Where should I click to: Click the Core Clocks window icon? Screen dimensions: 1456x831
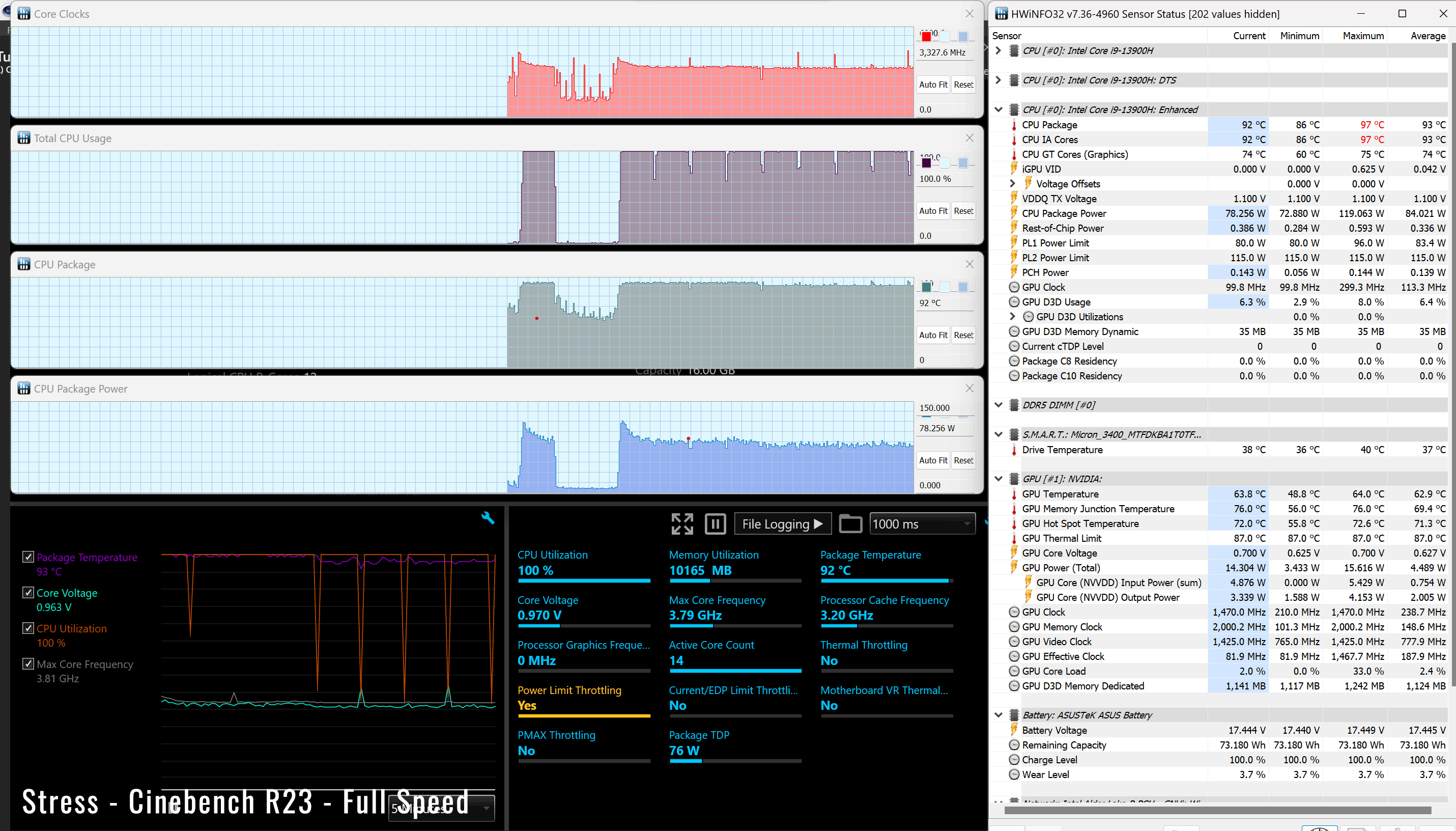tap(23, 14)
